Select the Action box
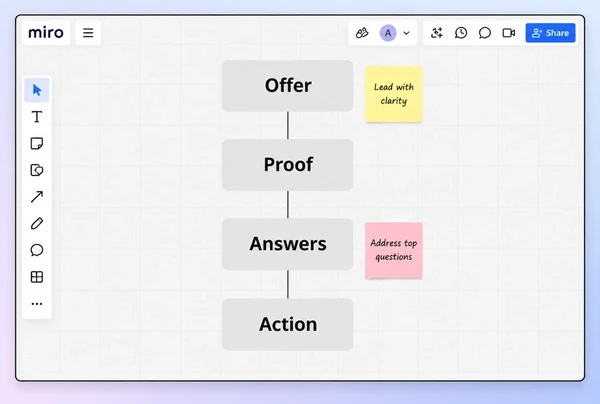Screen dimensions: 600x404 point(288,324)
